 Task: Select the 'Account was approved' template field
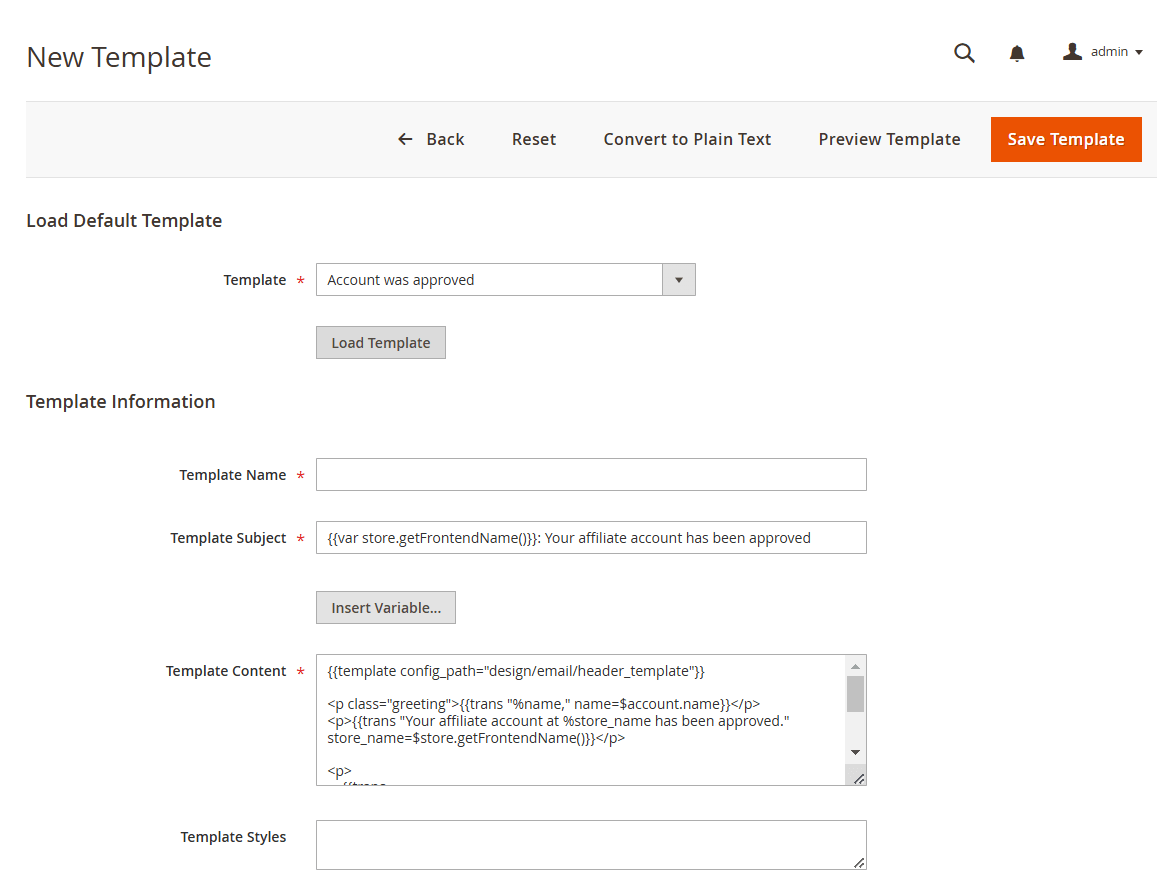pyautogui.click(x=489, y=280)
